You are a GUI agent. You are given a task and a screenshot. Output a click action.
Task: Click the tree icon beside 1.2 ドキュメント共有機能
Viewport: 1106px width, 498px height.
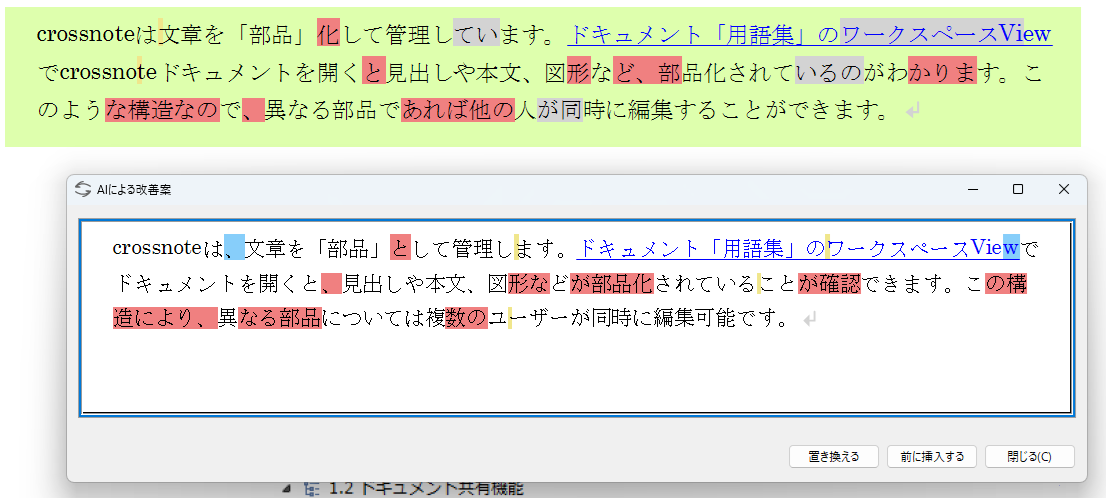point(310,488)
